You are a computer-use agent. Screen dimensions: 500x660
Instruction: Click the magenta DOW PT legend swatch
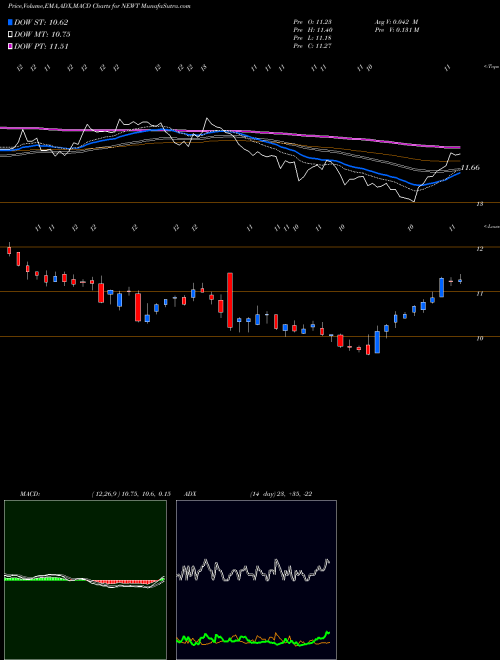11,46
